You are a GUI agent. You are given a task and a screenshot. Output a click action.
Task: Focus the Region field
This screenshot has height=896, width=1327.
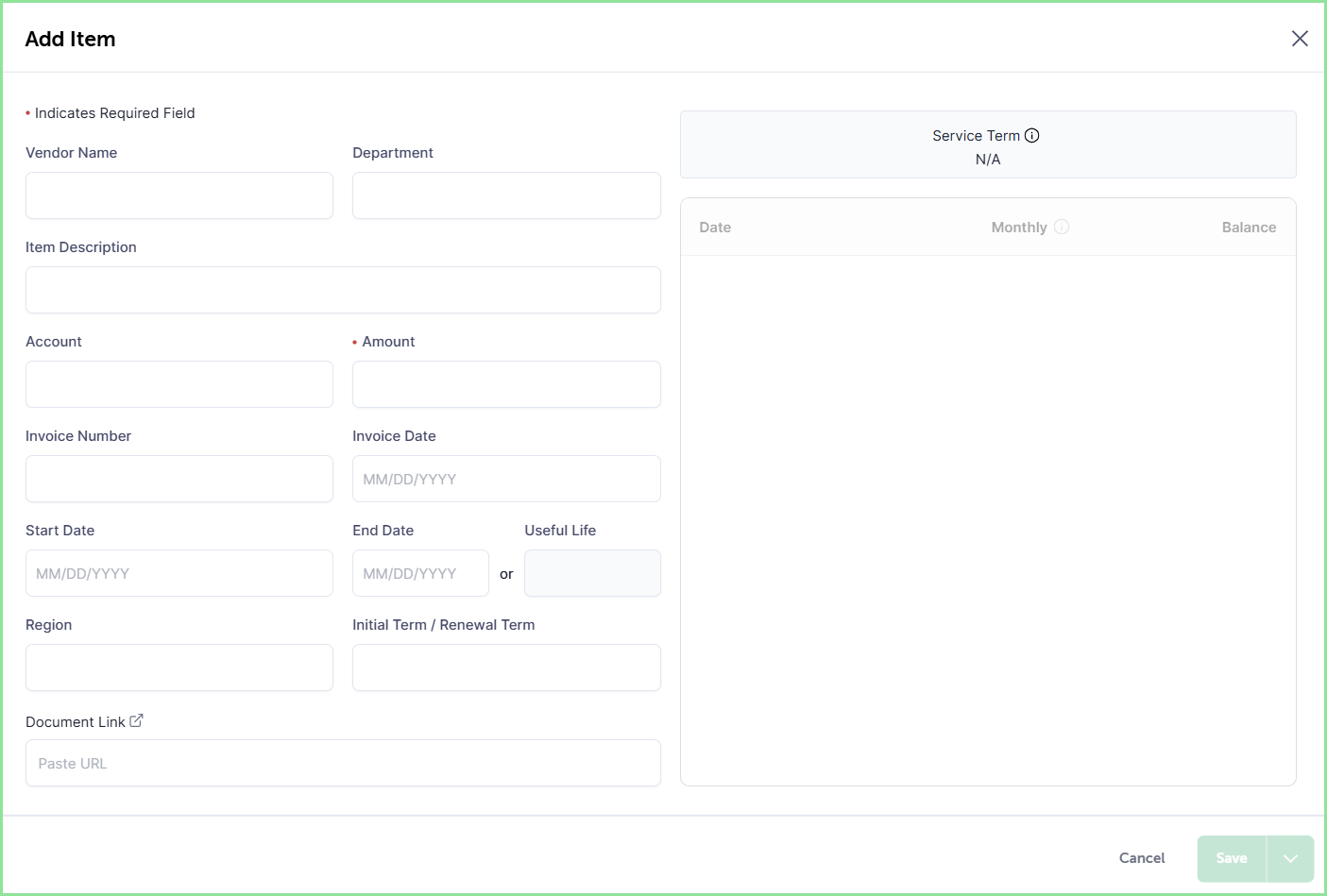click(x=179, y=668)
